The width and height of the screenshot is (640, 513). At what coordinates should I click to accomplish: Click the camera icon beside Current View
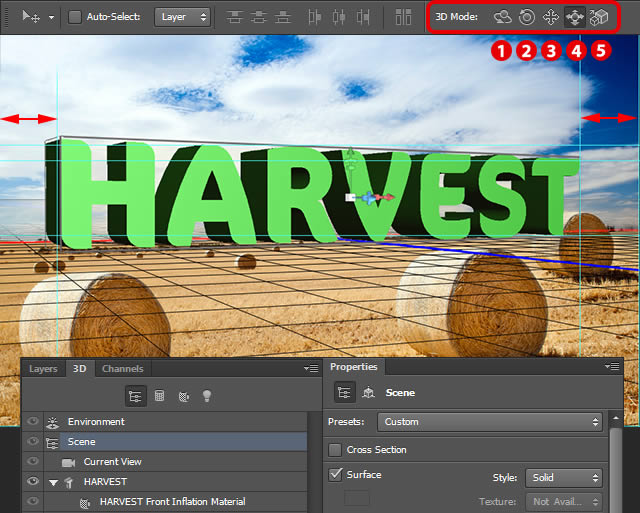coord(68,462)
